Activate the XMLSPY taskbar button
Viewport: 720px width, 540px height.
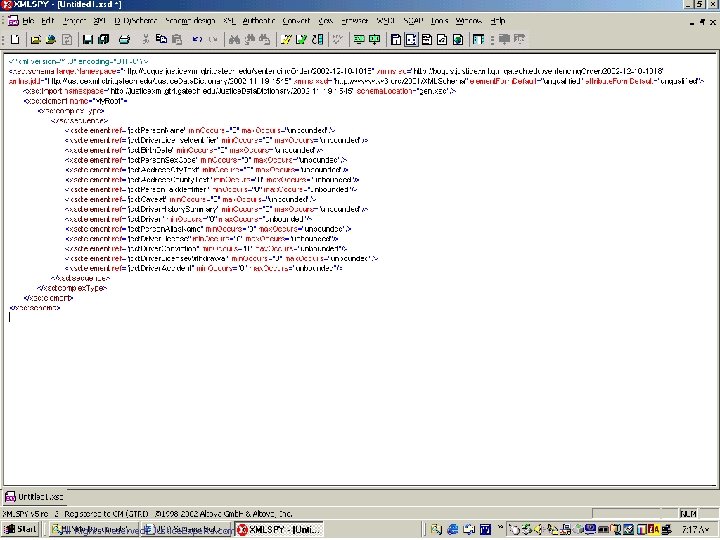coord(279,529)
